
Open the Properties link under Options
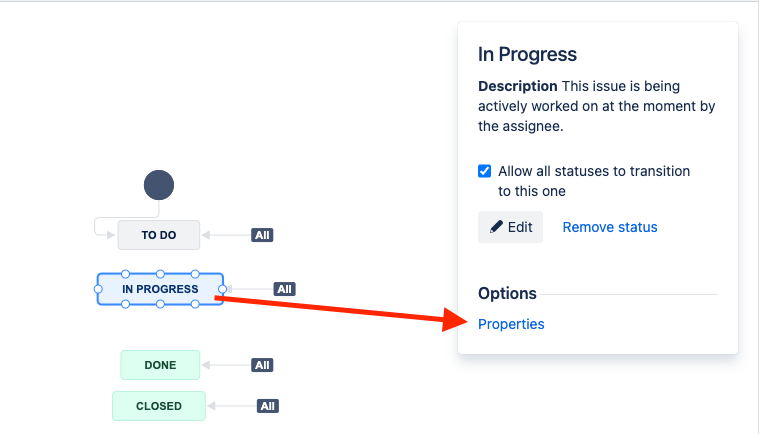pos(511,324)
